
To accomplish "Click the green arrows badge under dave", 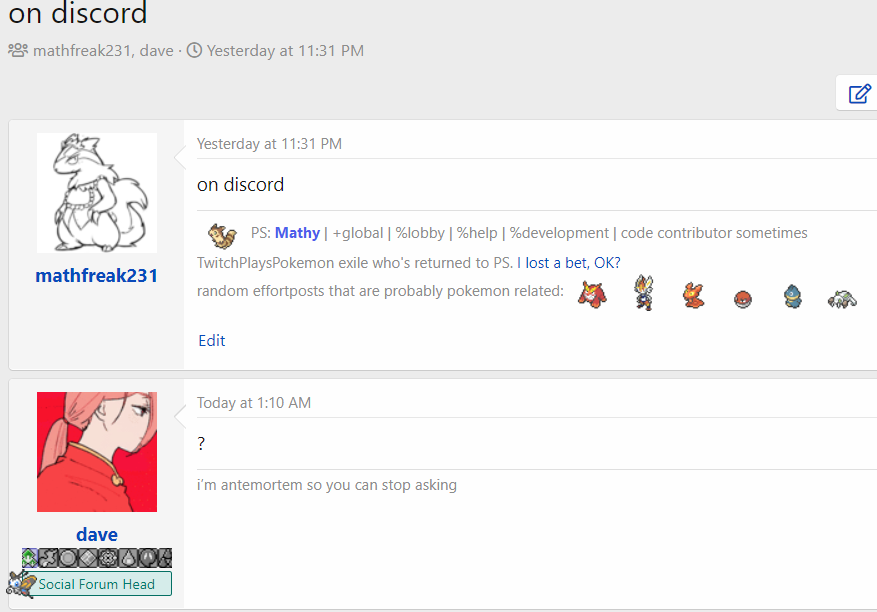I will tap(30, 558).
